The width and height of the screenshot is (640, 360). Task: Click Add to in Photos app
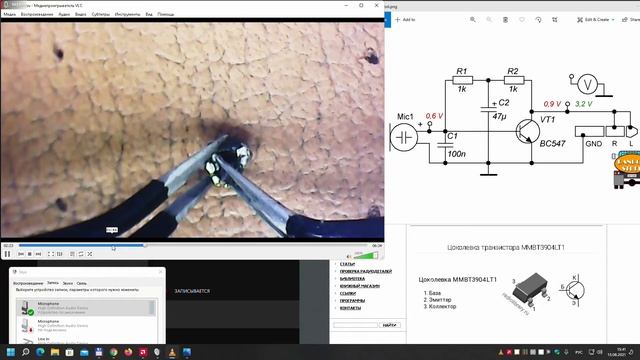pyautogui.click(x=405, y=20)
